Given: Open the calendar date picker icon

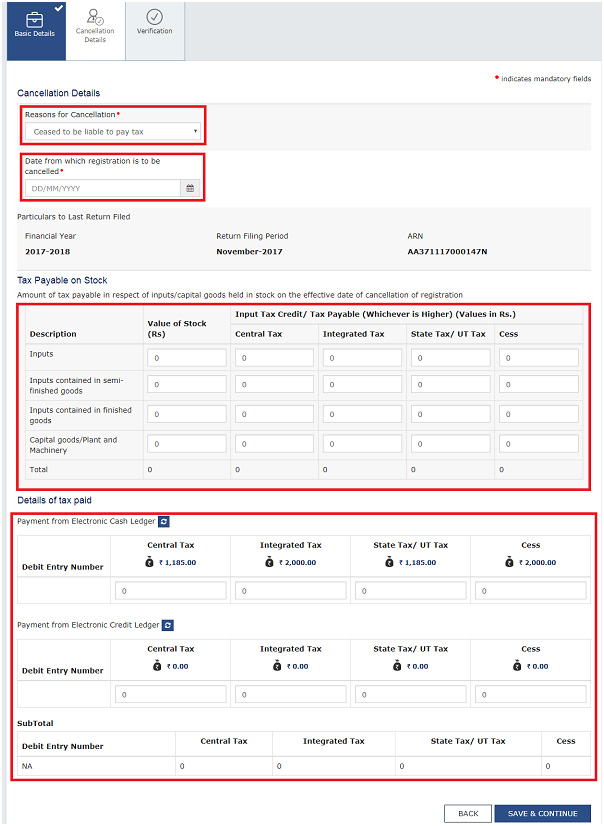Looking at the screenshot, I should (x=190, y=188).
